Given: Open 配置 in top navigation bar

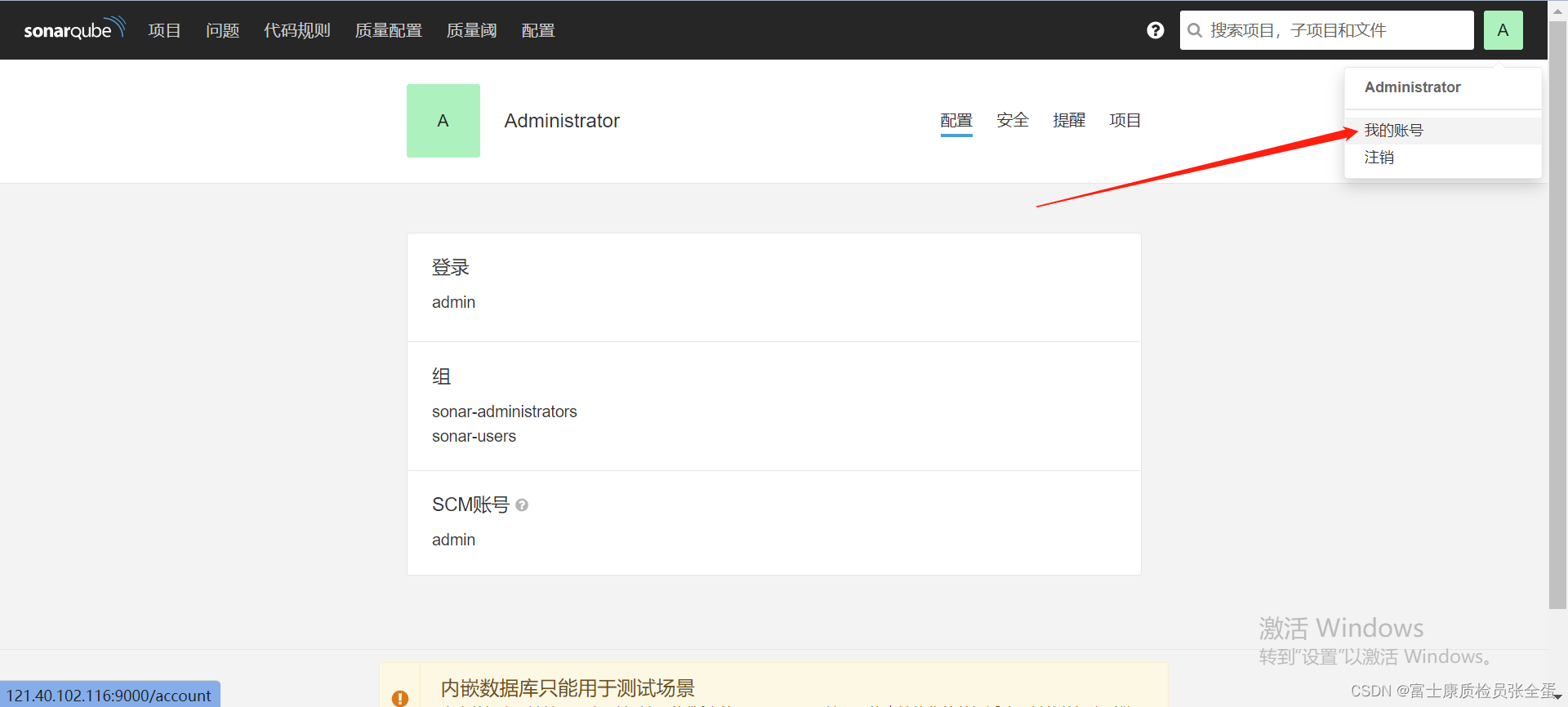Looking at the screenshot, I should coord(538,30).
